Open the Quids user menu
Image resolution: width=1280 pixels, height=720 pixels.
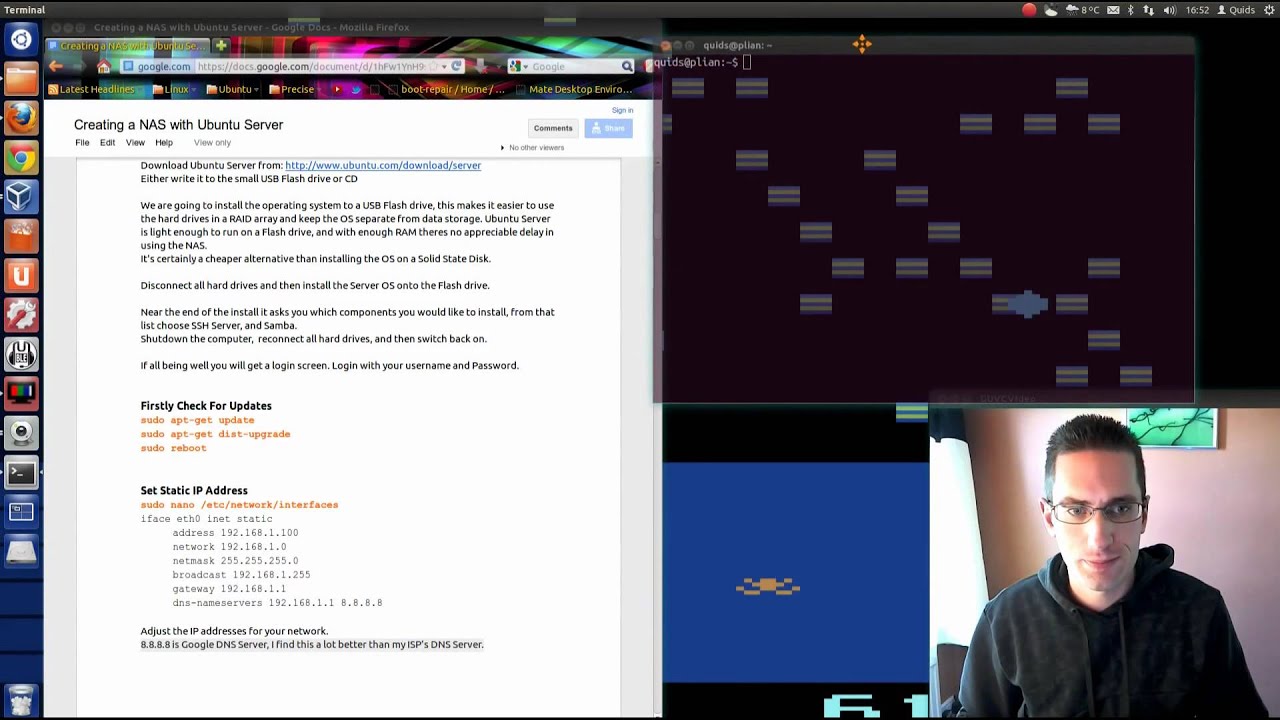tap(1235, 10)
